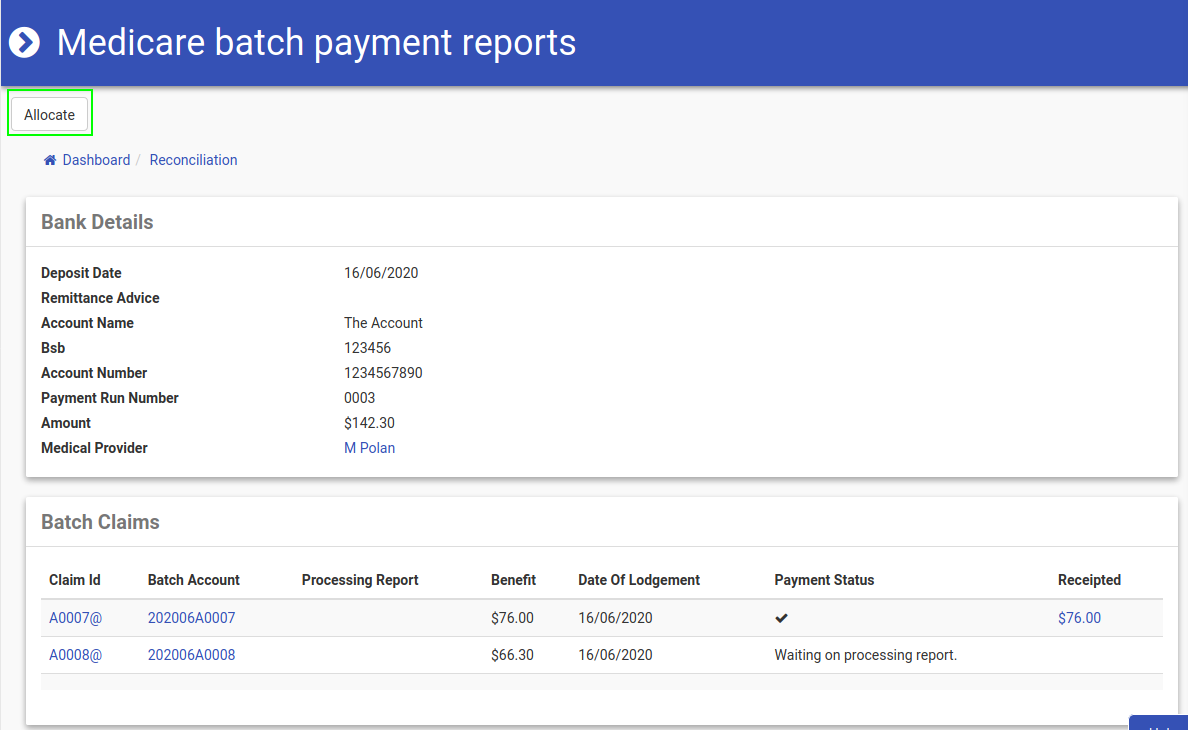The image size is (1188, 730).
Task: Open the receipted $76.00 amount link
Action: coord(1079,618)
